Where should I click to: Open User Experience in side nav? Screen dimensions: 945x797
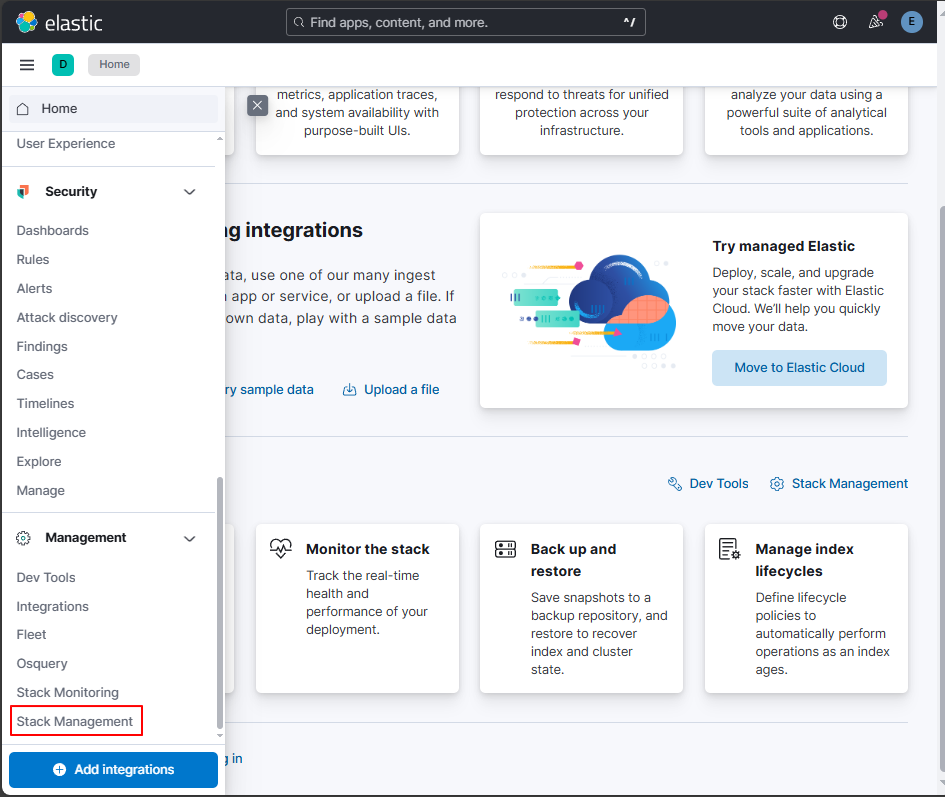[x=66, y=143]
